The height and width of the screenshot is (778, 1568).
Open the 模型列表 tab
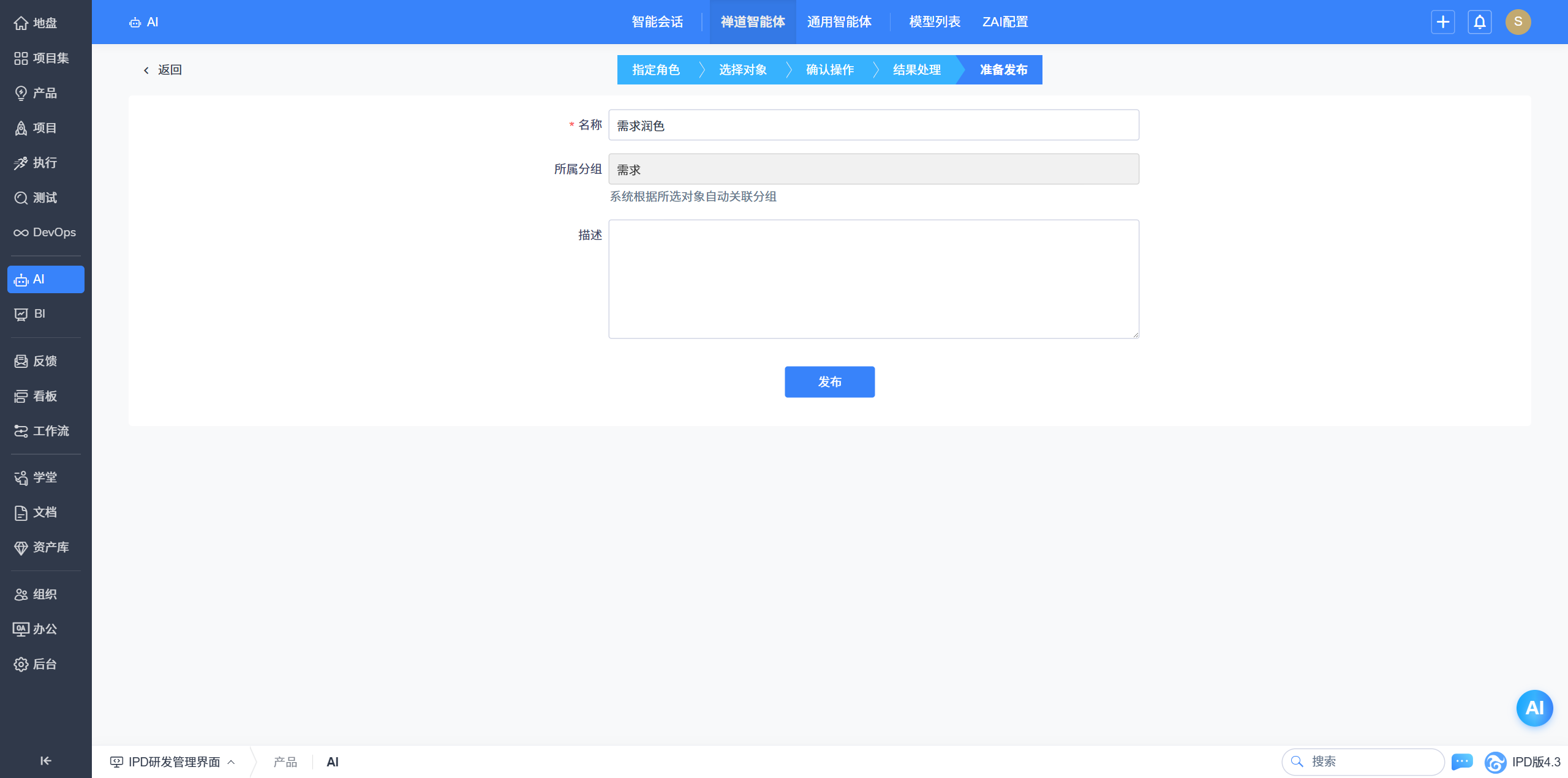(x=934, y=22)
